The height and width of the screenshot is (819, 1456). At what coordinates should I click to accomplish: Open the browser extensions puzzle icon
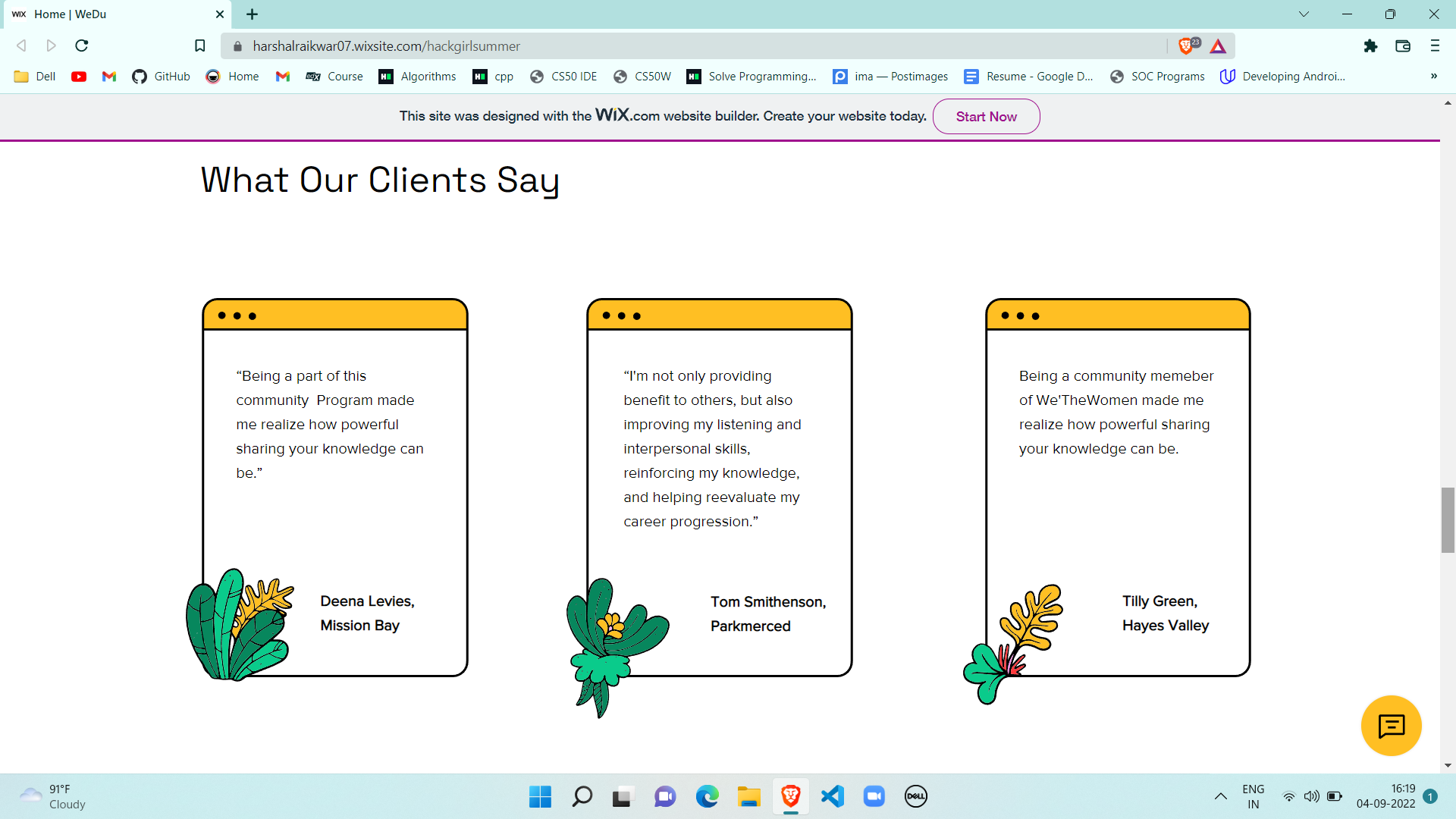coord(1370,46)
